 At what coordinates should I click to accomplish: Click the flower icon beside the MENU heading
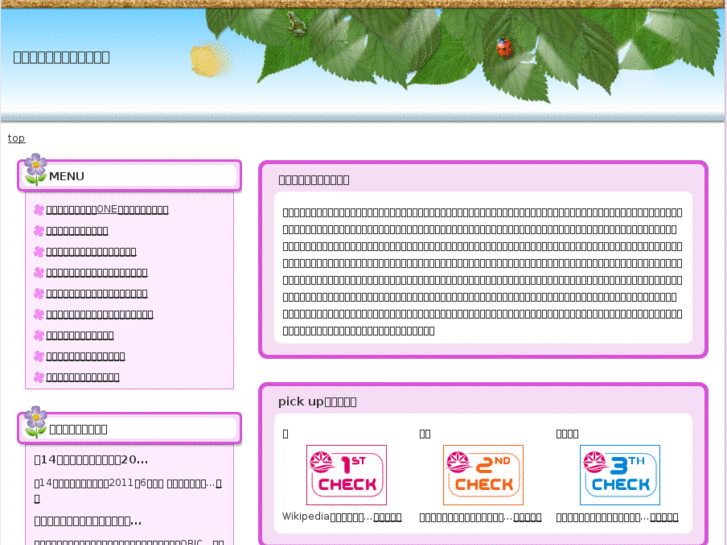(36, 169)
